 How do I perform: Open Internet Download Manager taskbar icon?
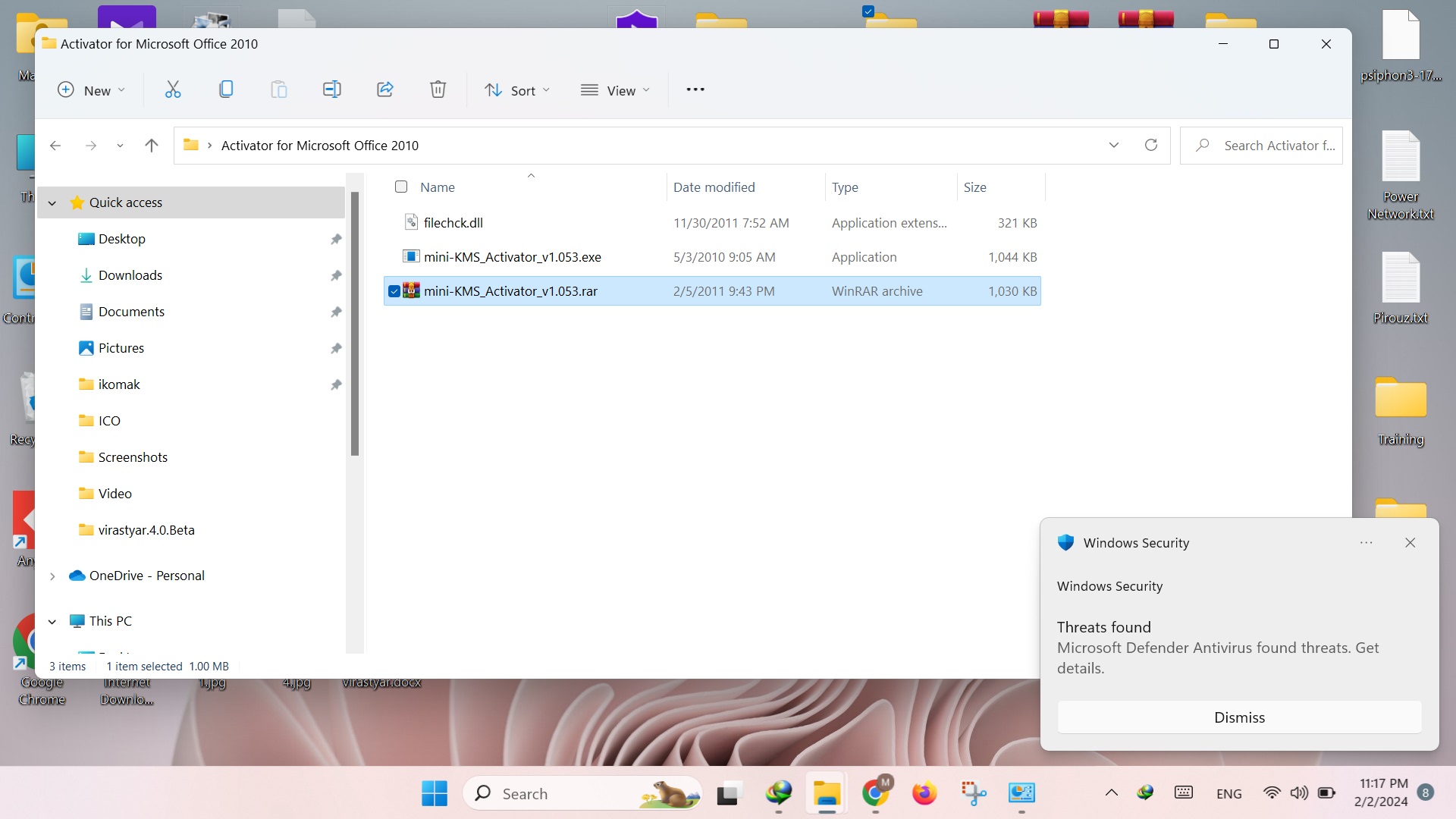(779, 793)
